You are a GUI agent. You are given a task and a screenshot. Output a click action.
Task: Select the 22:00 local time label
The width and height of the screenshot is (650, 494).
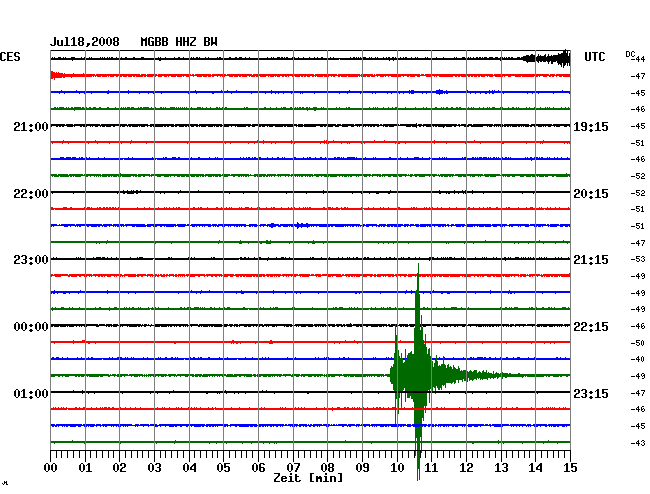click(31, 194)
